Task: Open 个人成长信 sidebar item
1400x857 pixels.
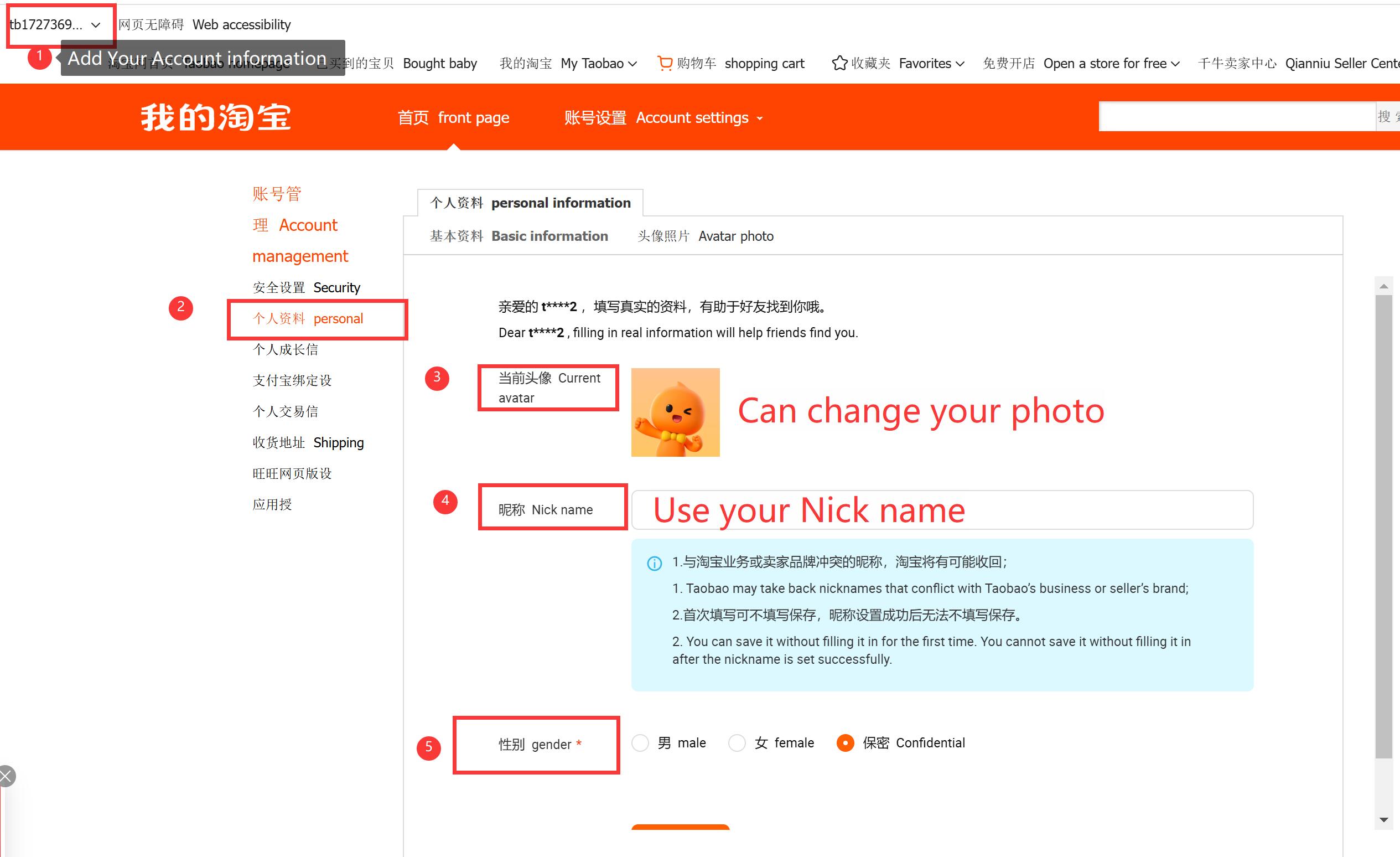Action: [285, 349]
